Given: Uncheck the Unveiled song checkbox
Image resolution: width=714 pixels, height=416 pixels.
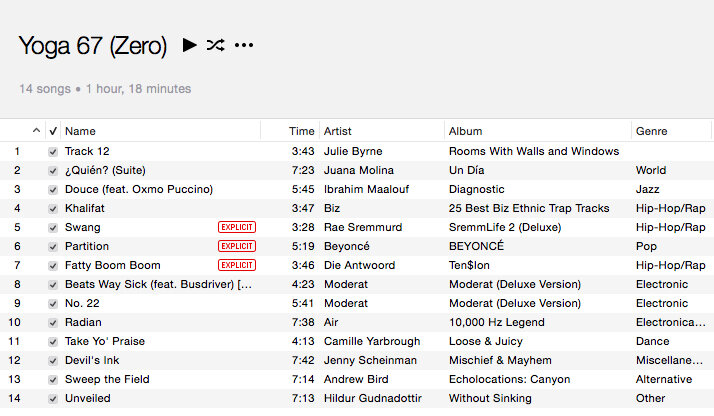Looking at the screenshot, I should tap(53, 399).
